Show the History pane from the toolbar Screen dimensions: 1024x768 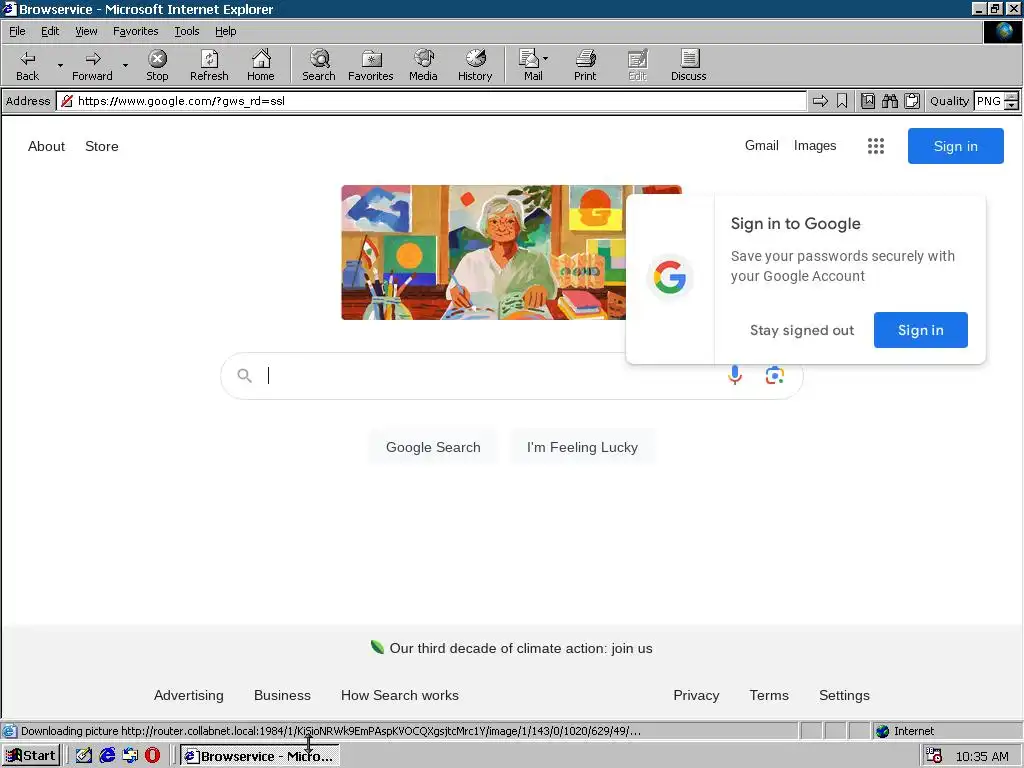click(x=475, y=65)
